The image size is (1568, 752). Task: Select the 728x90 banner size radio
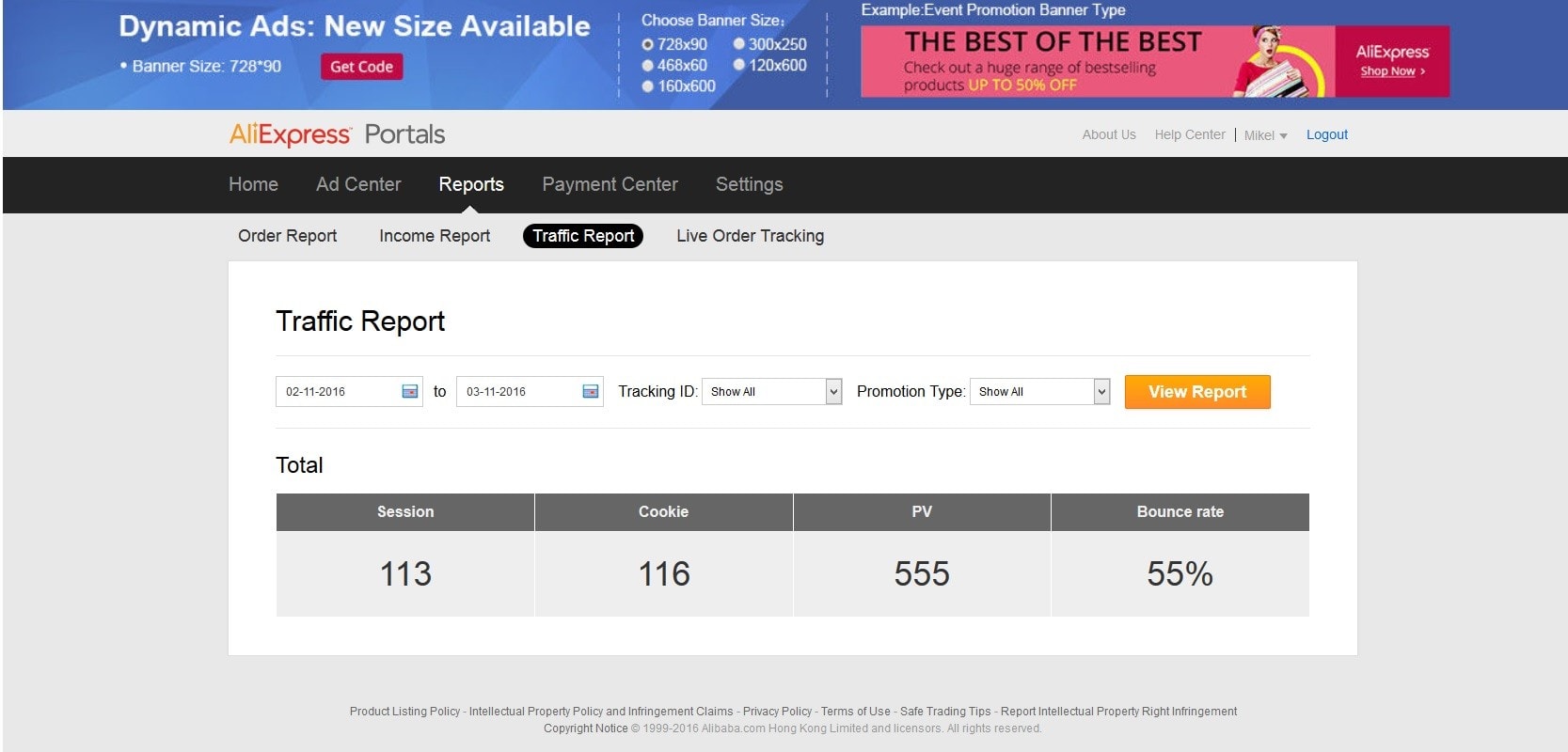coord(647,44)
